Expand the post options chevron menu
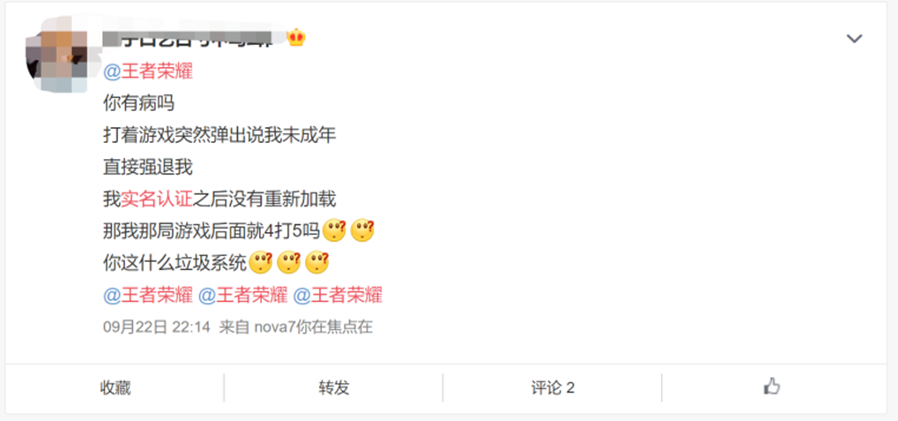Image resolution: width=898 pixels, height=421 pixels. point(854,38)
